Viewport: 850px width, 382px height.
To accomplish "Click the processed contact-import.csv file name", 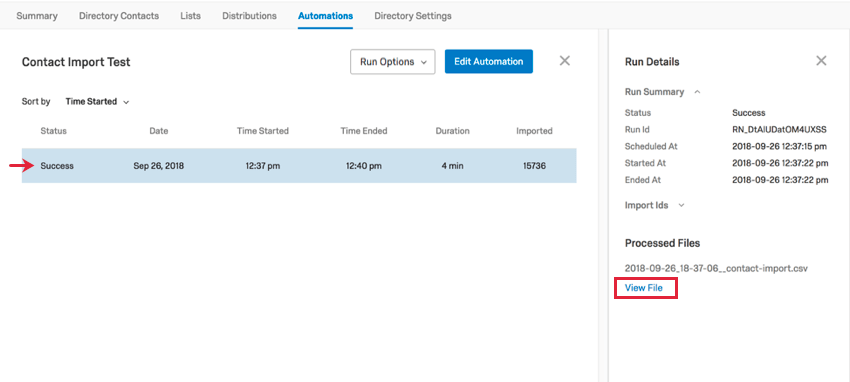I will [x=716, y=268].
